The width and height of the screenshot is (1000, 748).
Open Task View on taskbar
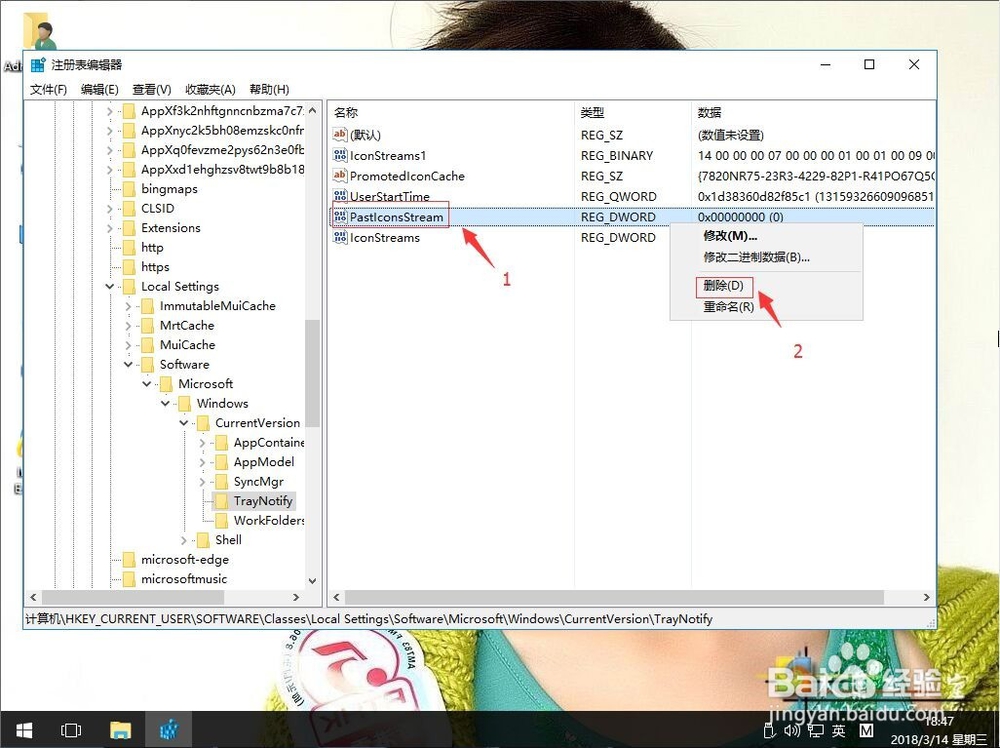(70, 730)
